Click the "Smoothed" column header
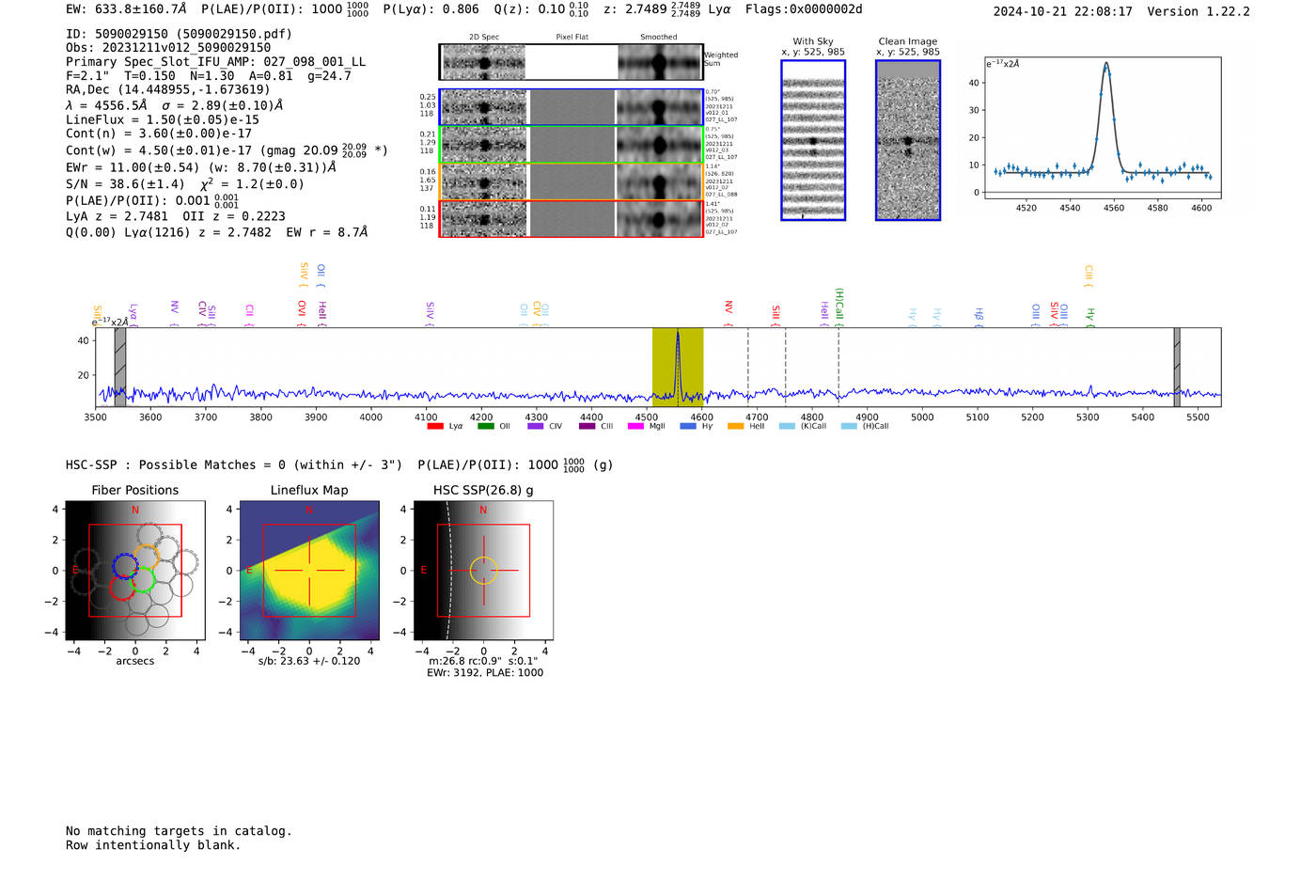This screenshot has width=1316, height=896. click(x=659, y=38)
